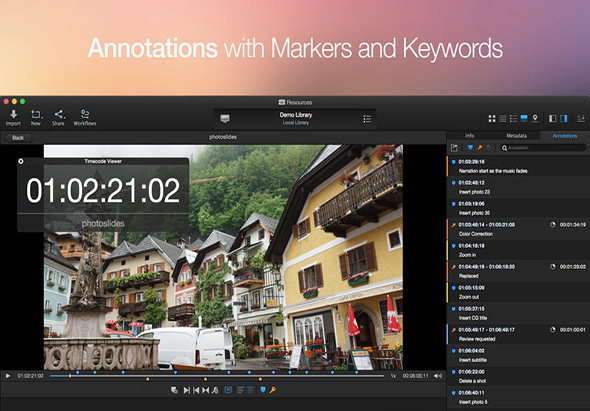Screen dimensions: 590x411
Task: Click the marker icon of the Zoom in row
Action: pyautogui.click(x=454, y=246)
